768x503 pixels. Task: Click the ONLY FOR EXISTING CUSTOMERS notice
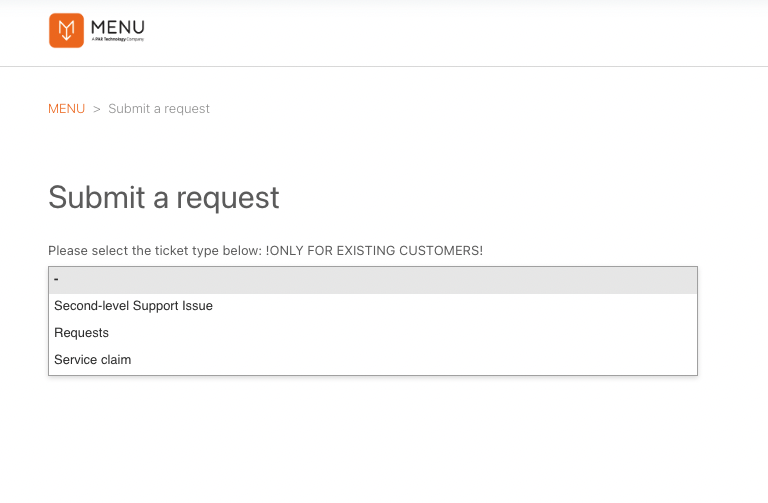tap(374, 251)
